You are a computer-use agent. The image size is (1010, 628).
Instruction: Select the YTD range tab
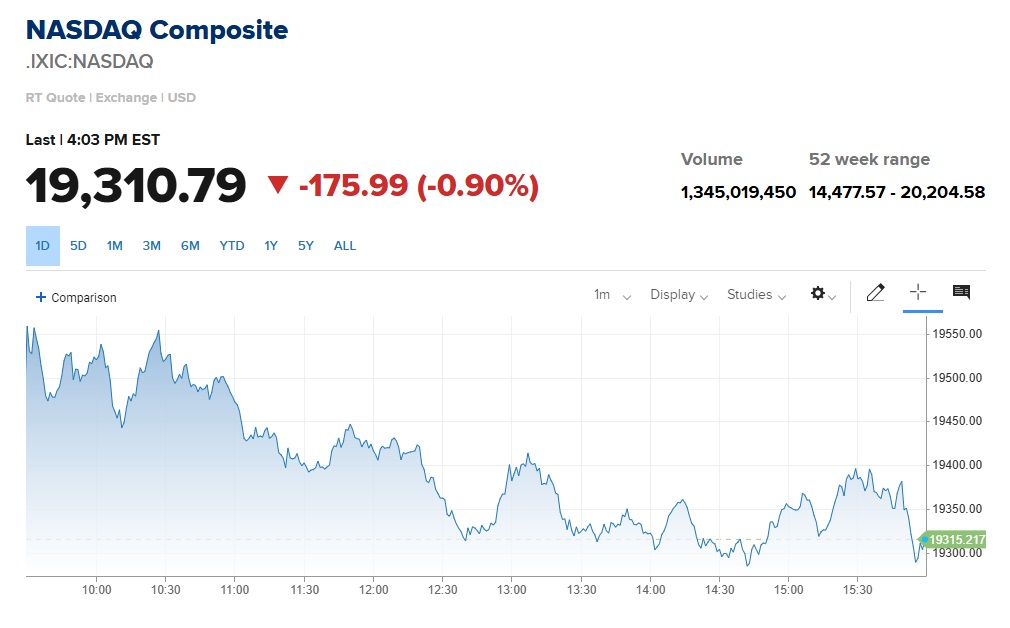point(232,246)
